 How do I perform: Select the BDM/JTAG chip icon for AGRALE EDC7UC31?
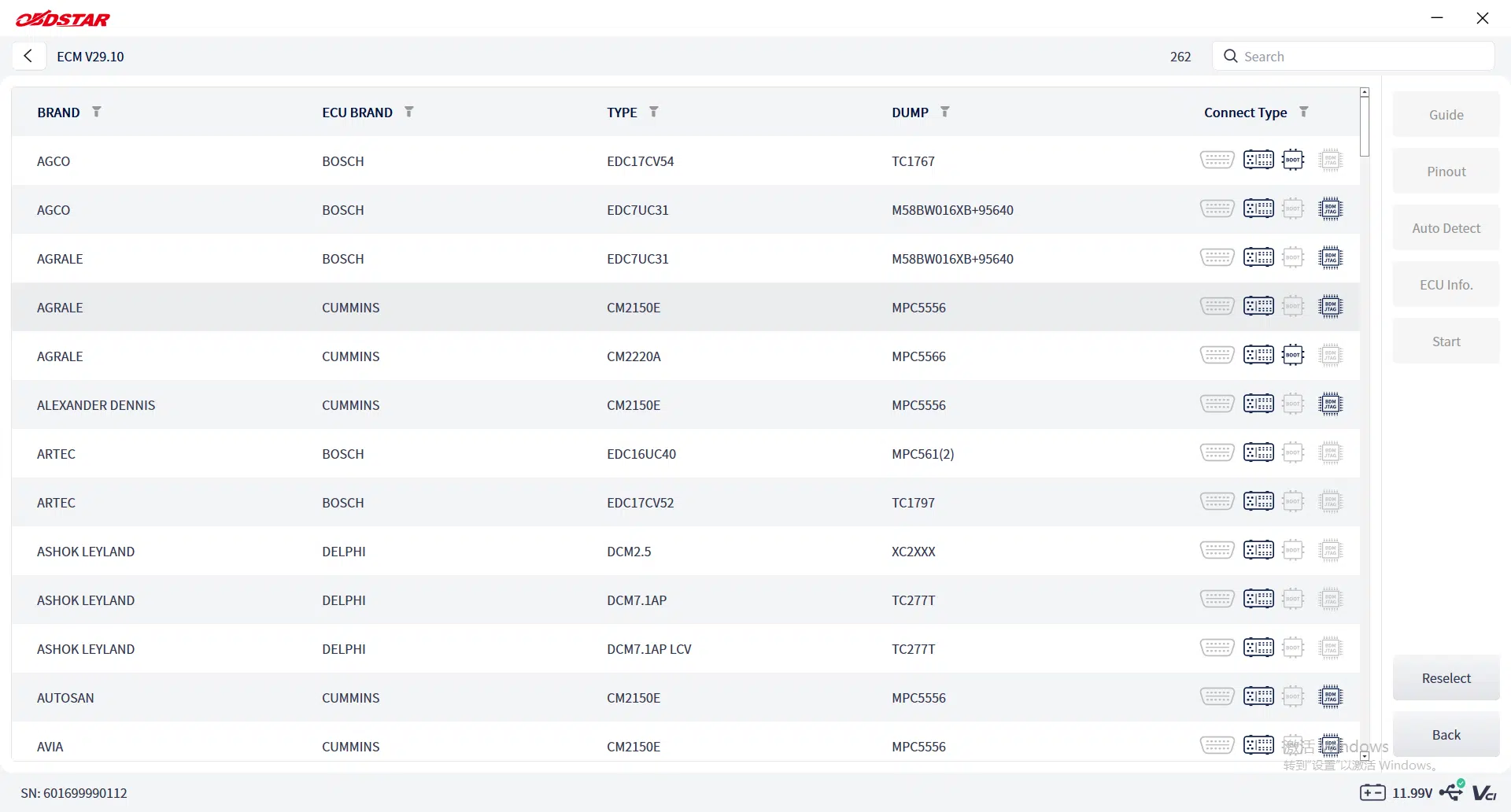pyautogui.click(x=1331, y=258)
